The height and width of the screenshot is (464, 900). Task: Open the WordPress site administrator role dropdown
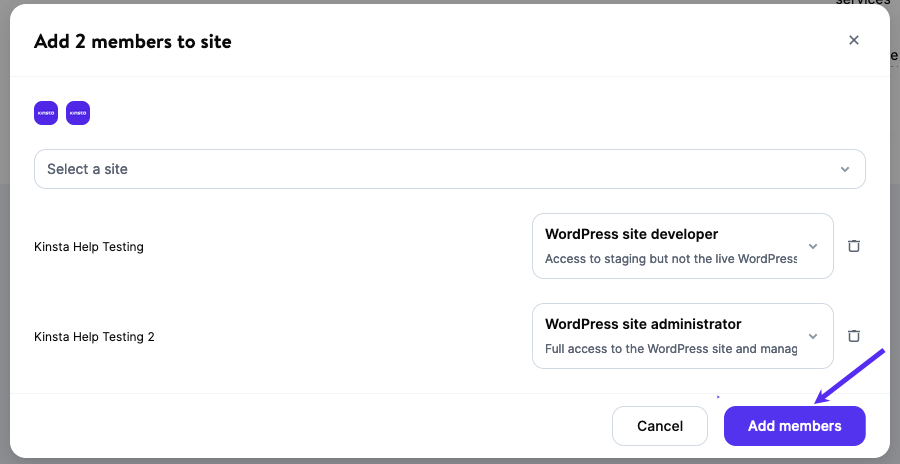(x=682, y=335)
